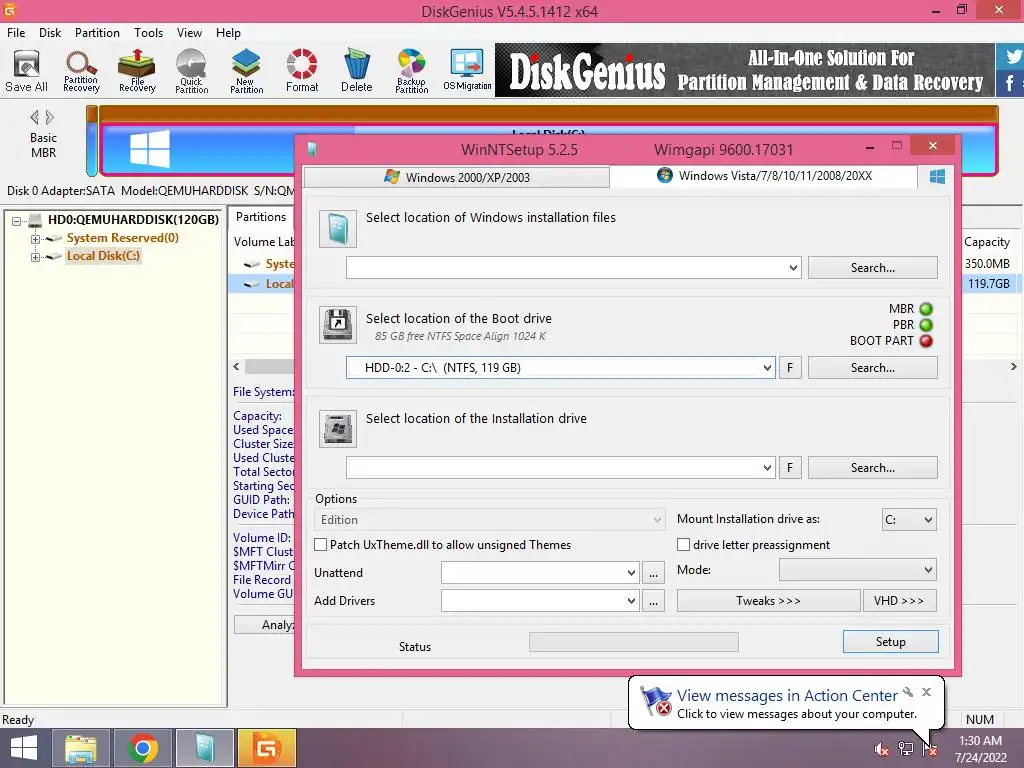This screenshot has width=1024, height=768.
Task: Enable drive letter preassignment checkbox
Action: [684, 545]
